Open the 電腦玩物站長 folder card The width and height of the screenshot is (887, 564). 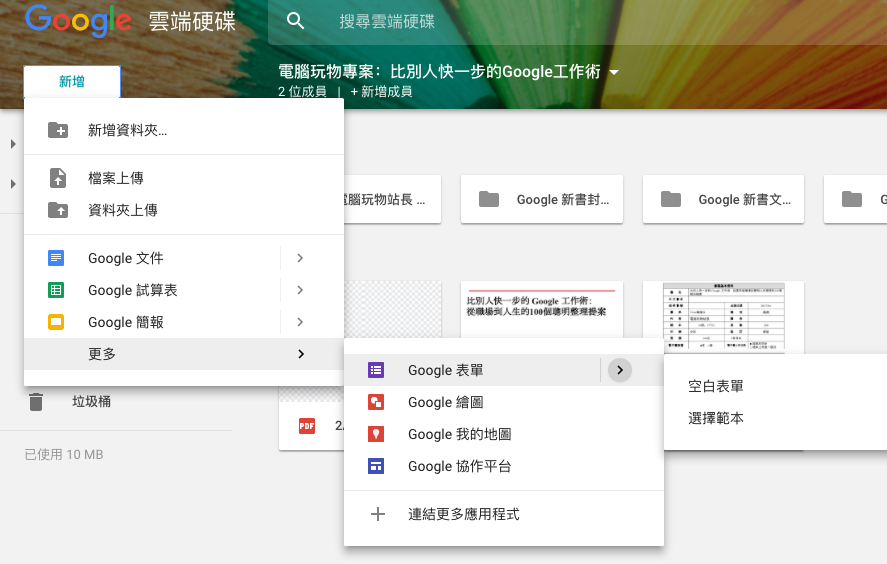(393, 199)
